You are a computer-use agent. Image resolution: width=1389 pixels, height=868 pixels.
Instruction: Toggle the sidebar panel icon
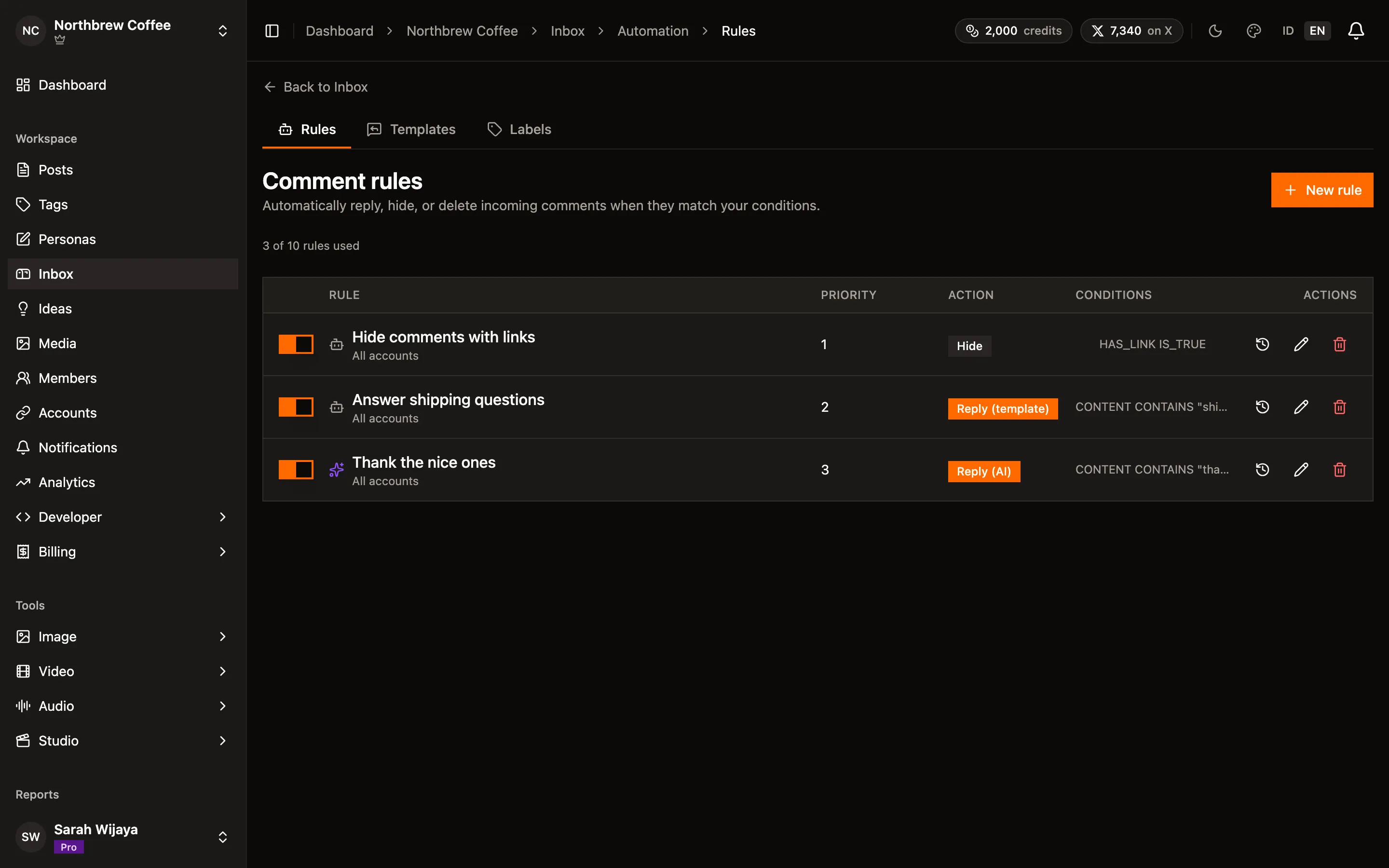tap(272, 31)
